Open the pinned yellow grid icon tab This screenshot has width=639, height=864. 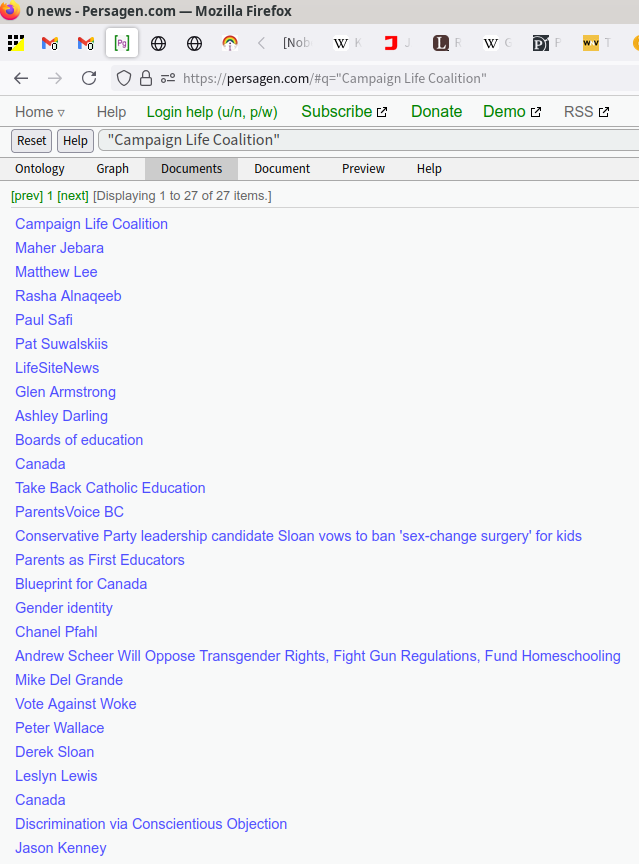[16, 43]
